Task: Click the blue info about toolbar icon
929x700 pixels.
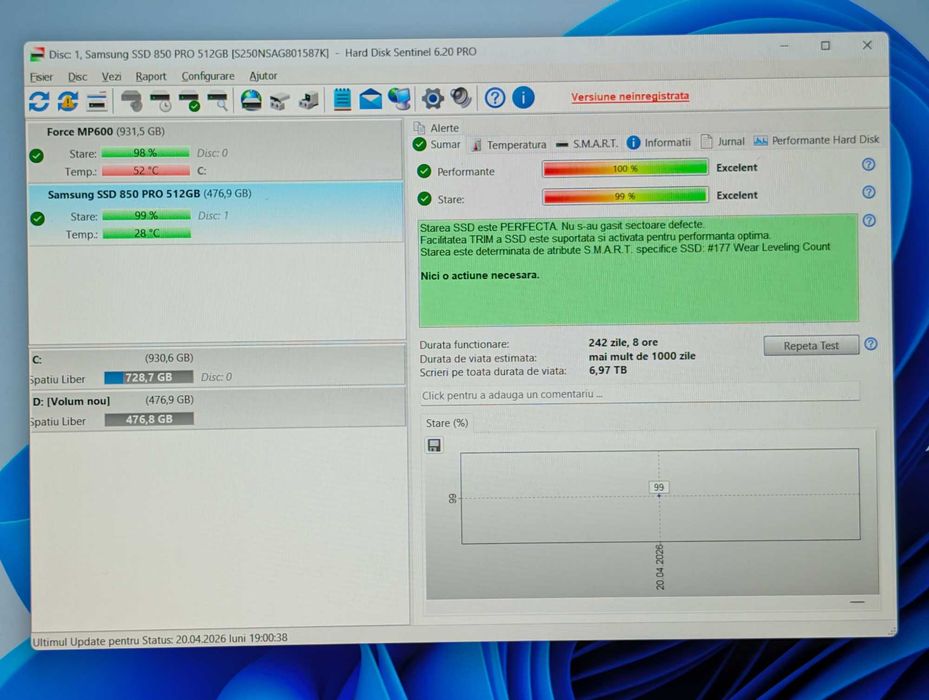Action: (x=523, y=97)
